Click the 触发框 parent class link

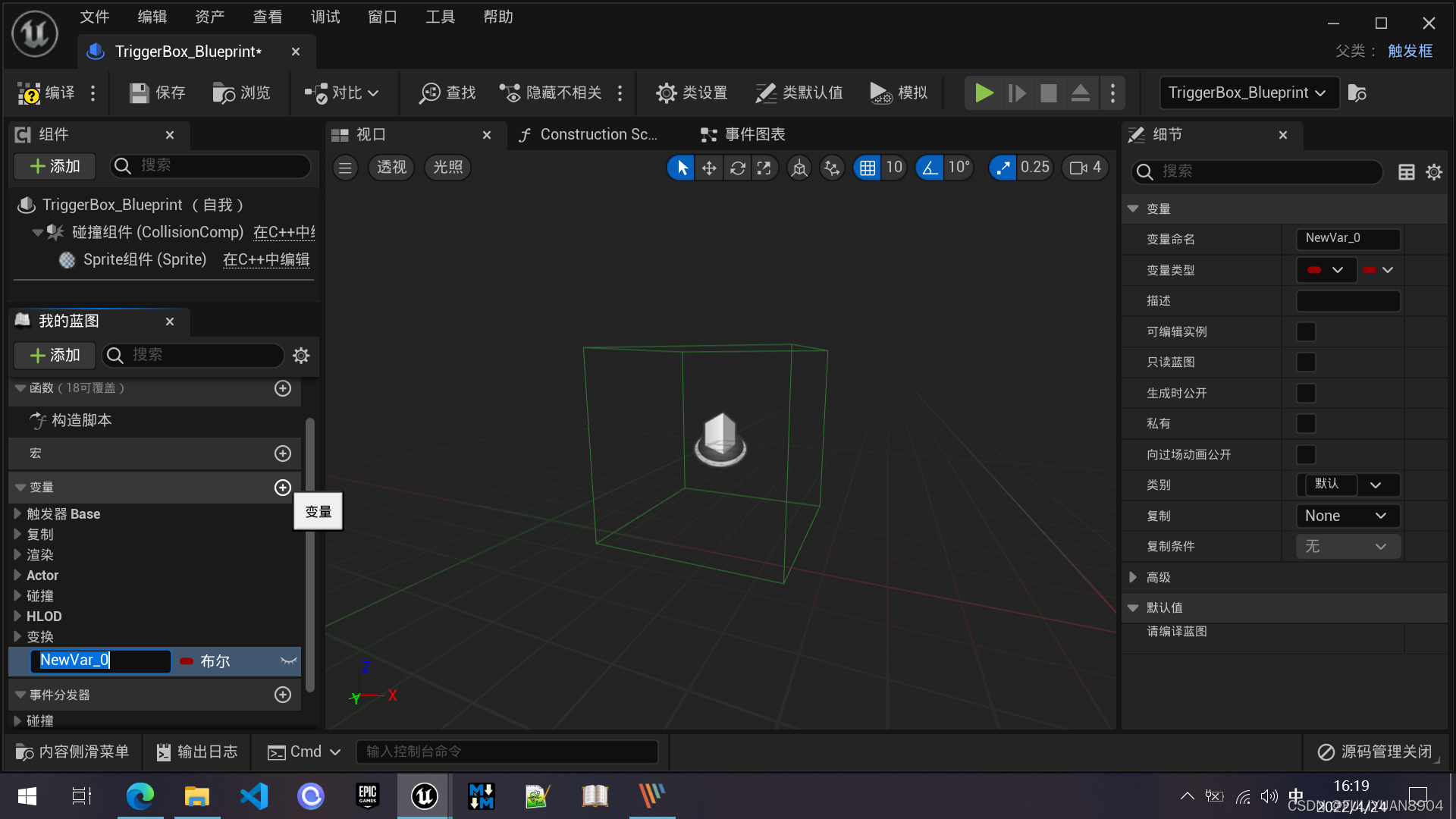click(x=1410, y=51)
